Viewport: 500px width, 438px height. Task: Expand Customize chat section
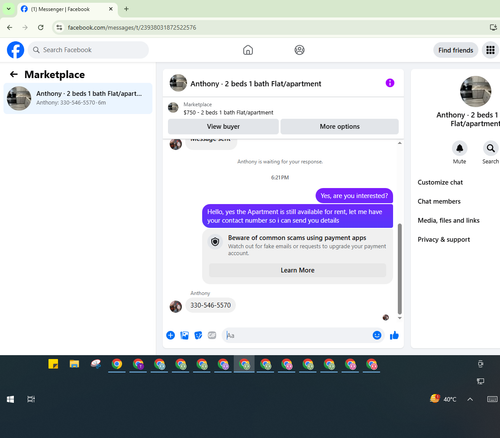pos(440,182)
